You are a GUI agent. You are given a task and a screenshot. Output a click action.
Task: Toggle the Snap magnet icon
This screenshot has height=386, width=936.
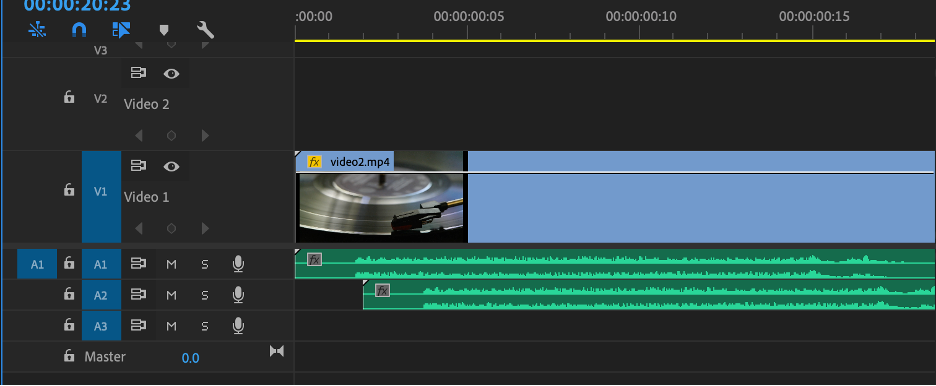tap(79, 29)
